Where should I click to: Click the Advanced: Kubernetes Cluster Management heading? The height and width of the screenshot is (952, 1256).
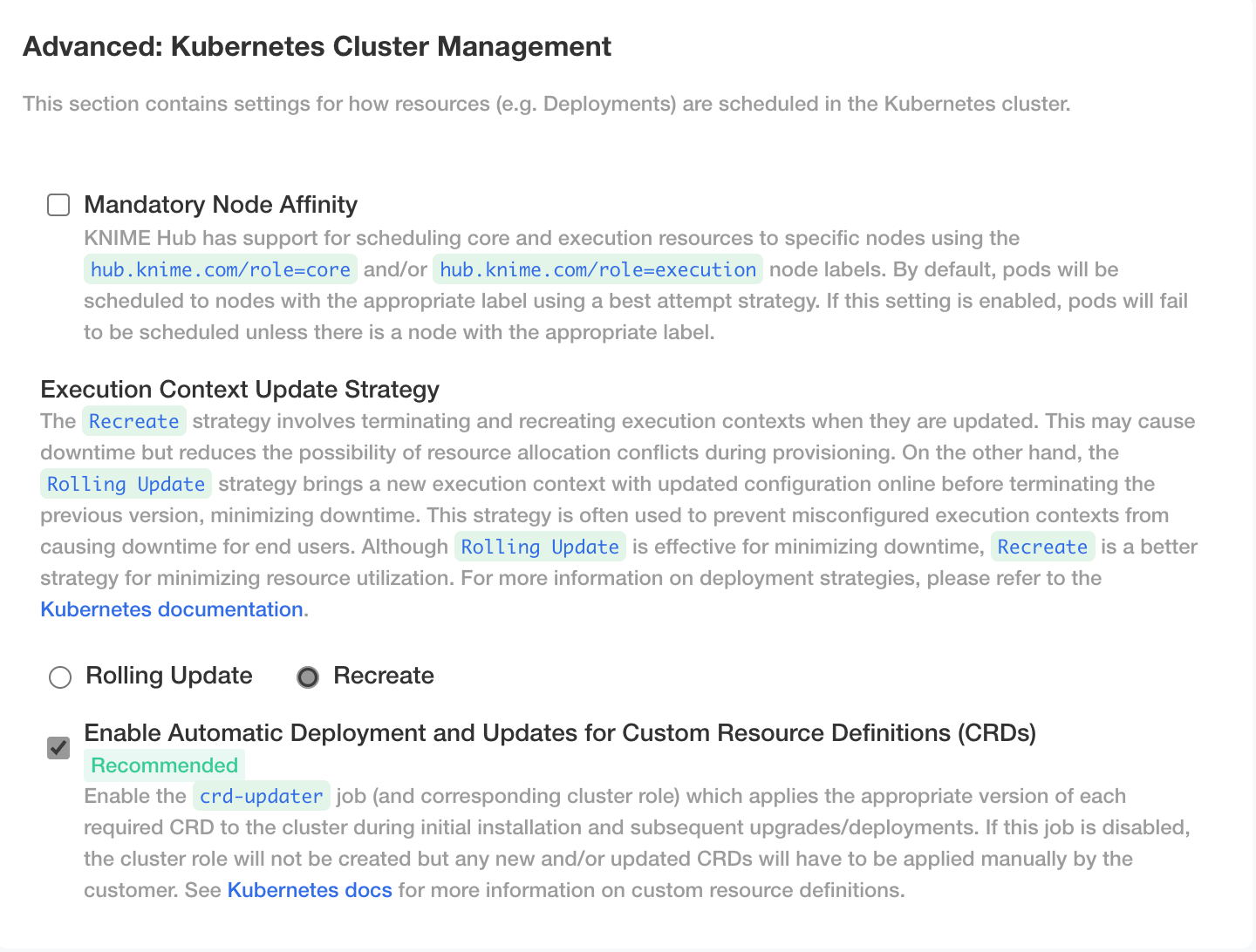coord(317,46)
